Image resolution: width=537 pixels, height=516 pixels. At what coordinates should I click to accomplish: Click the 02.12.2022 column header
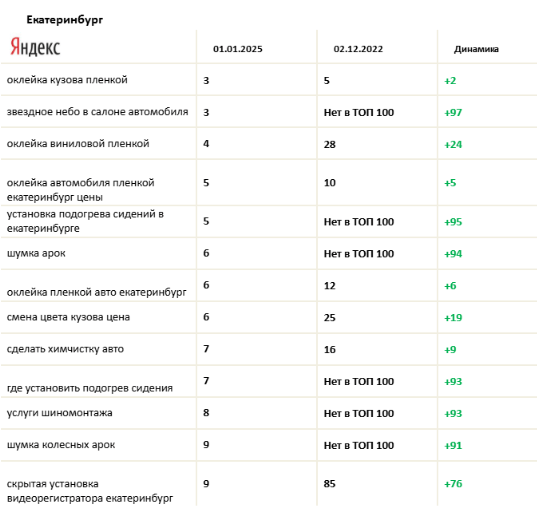pyautogui.click(x=358, y=49)
